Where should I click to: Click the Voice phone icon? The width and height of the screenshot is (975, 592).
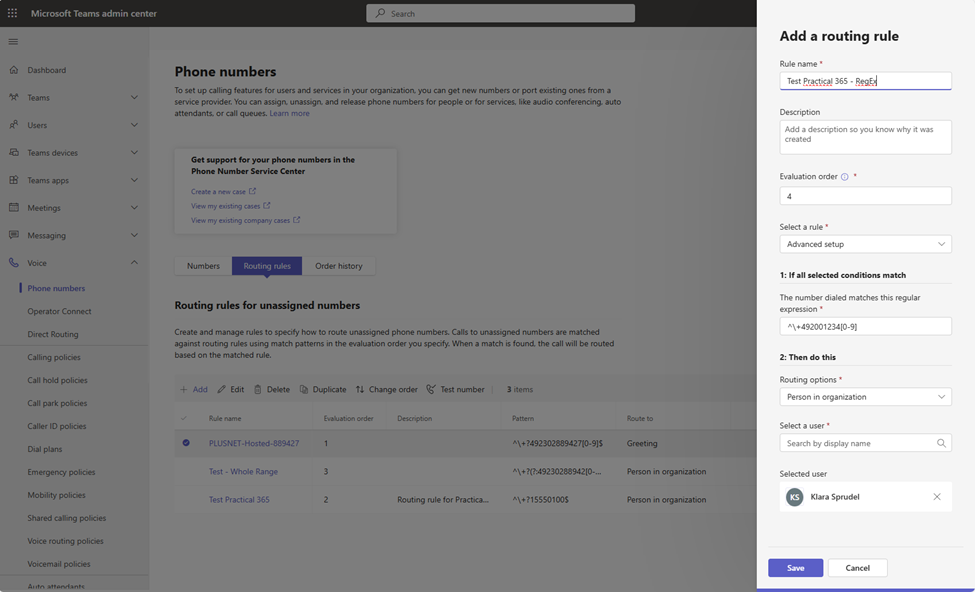point(14,263)
